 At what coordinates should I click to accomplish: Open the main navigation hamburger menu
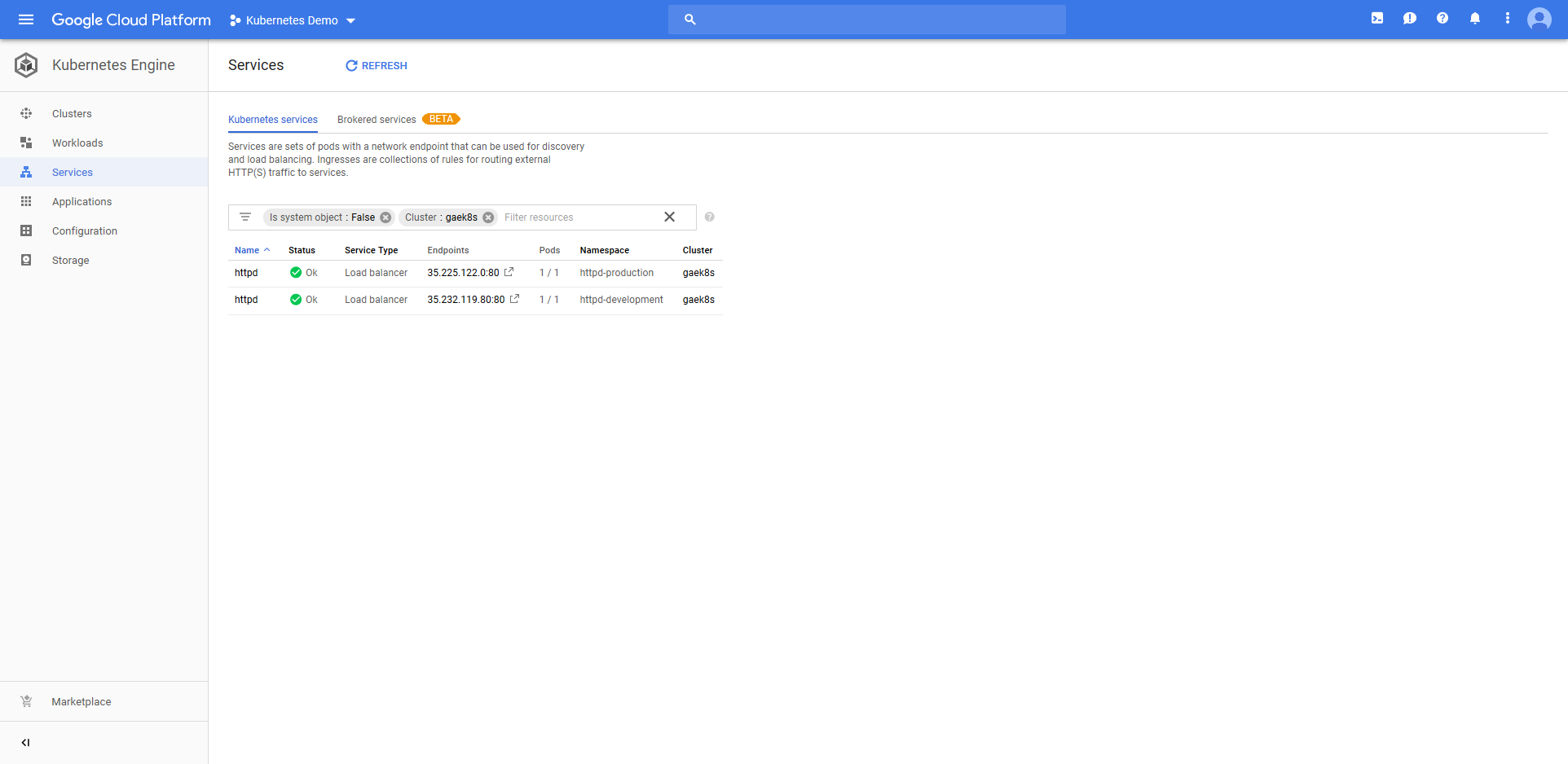[x=26, y=20]
